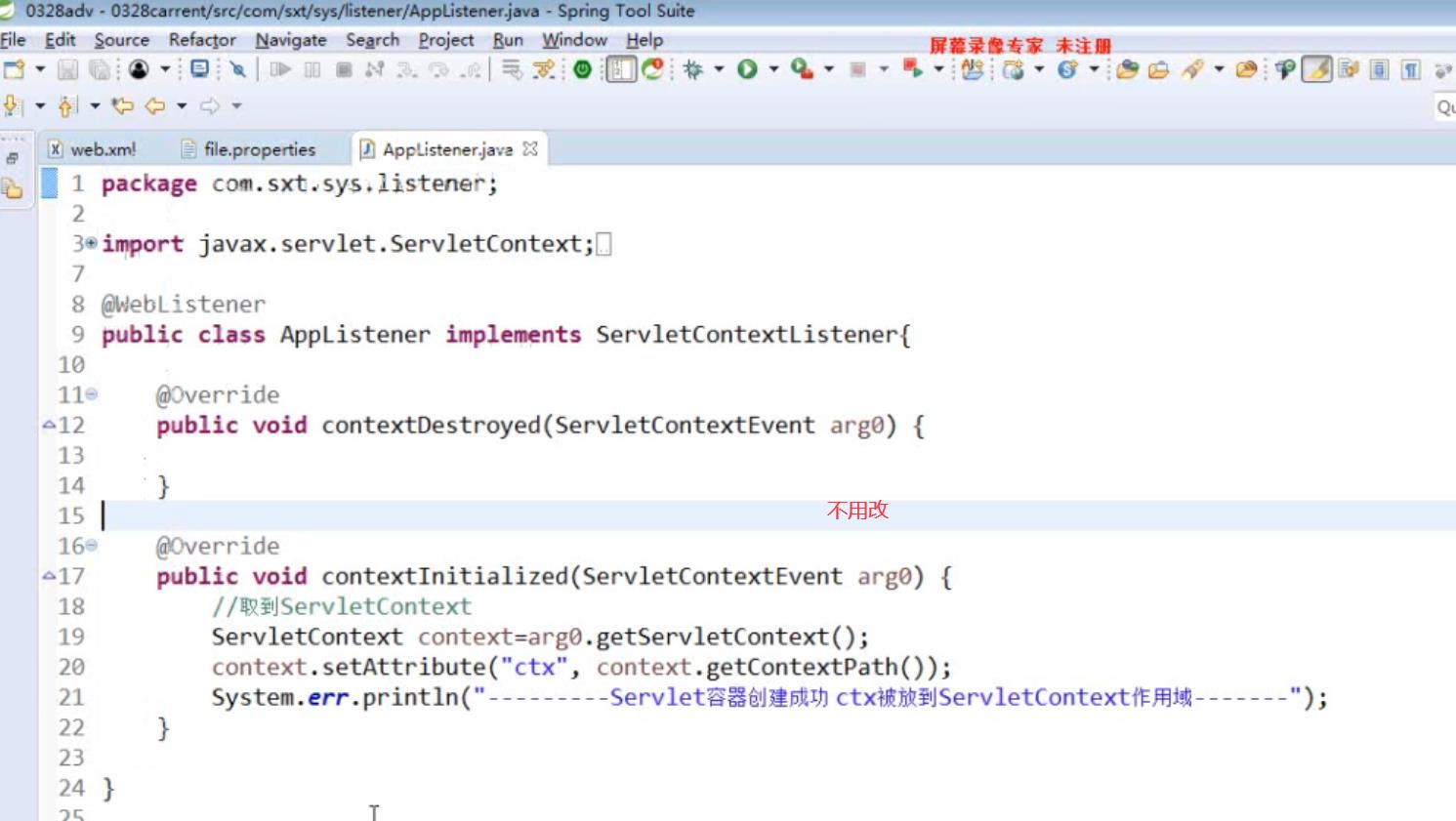This screenshot has height=821, width=1456.
Task: Click the Search flashlight icon
Action: [1192, 69]
